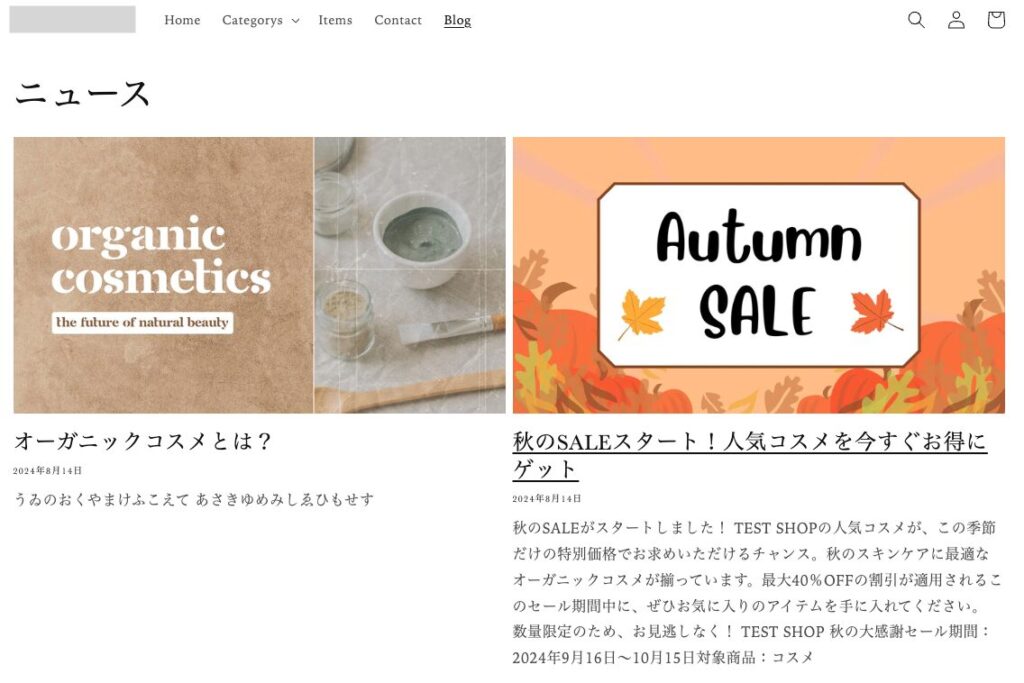Image resolution: width=1024 pixels, height=683 pixels.
Task: Open the account login icon
Action: pos(956,20)
